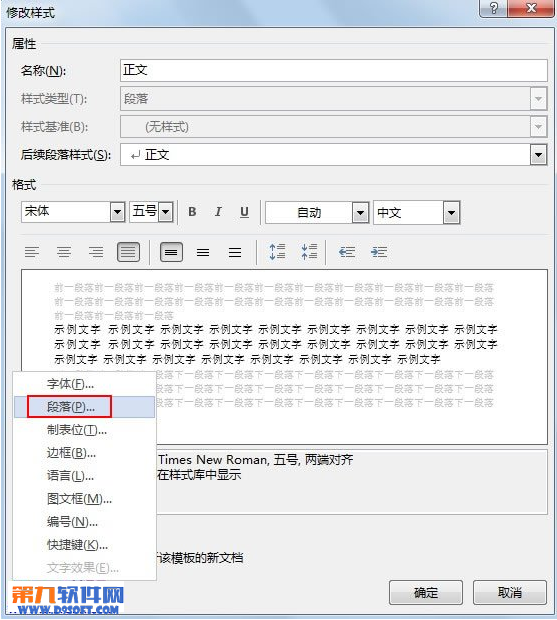Decrease paragraph spacing icon

309,251
